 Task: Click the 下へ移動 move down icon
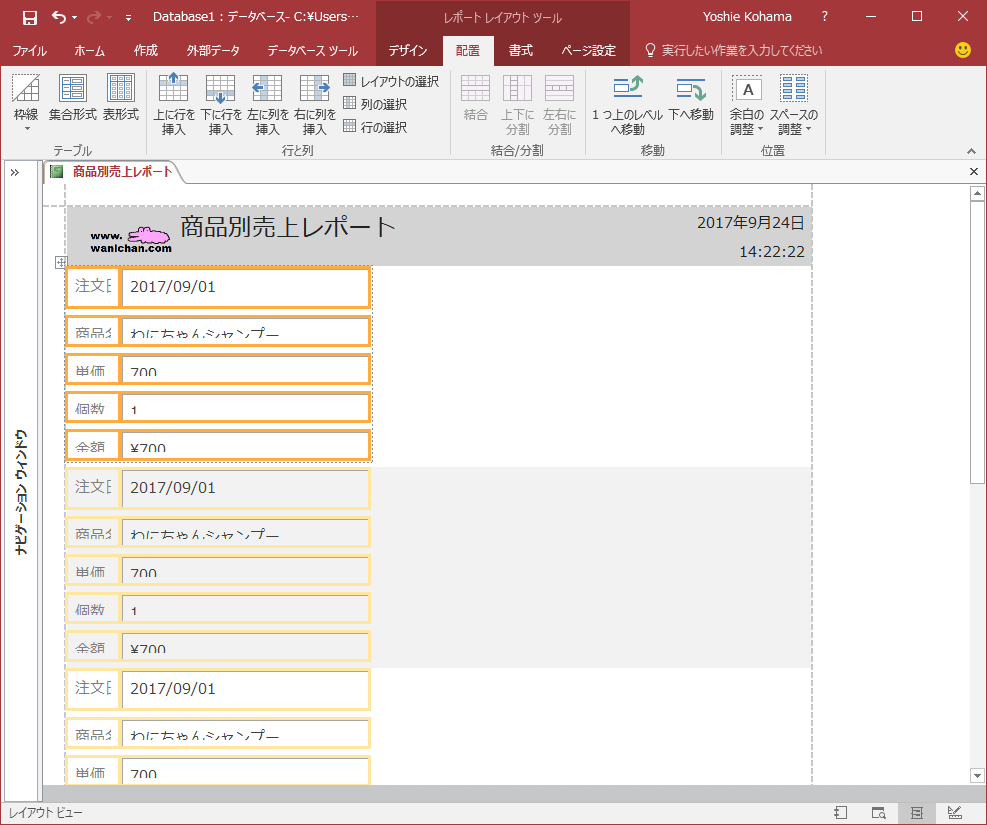click(691, 98)
